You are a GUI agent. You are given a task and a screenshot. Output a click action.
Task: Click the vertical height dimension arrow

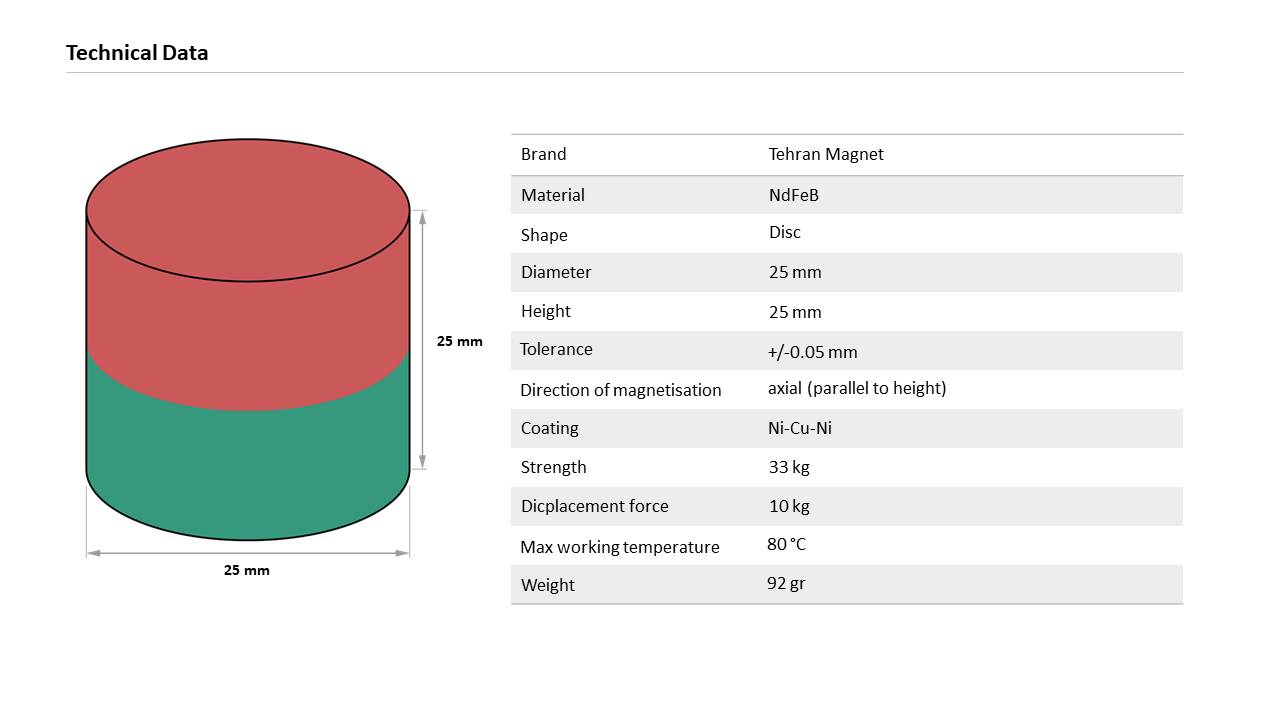(422, 340)
